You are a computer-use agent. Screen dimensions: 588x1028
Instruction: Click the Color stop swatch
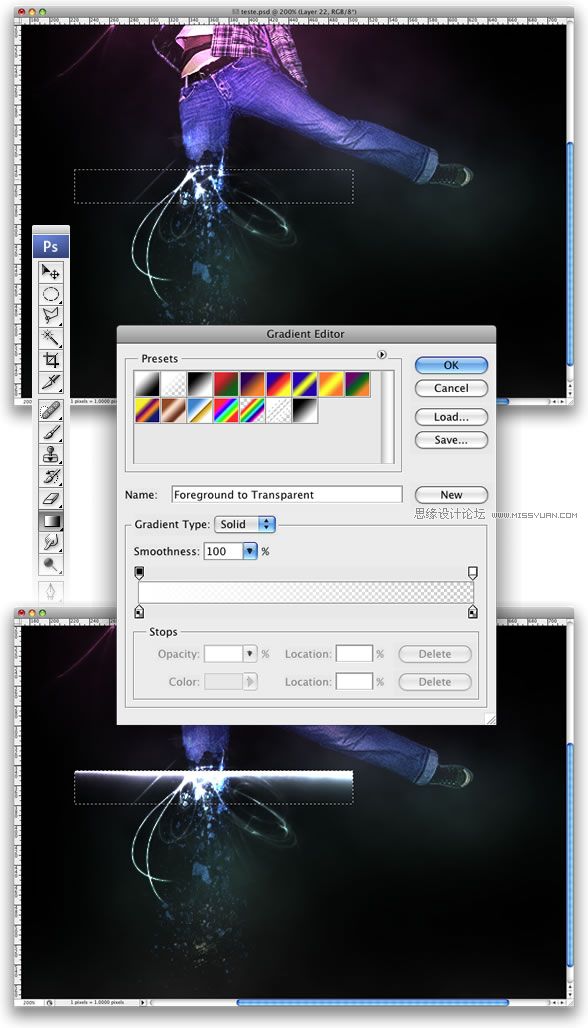[224, 682]
